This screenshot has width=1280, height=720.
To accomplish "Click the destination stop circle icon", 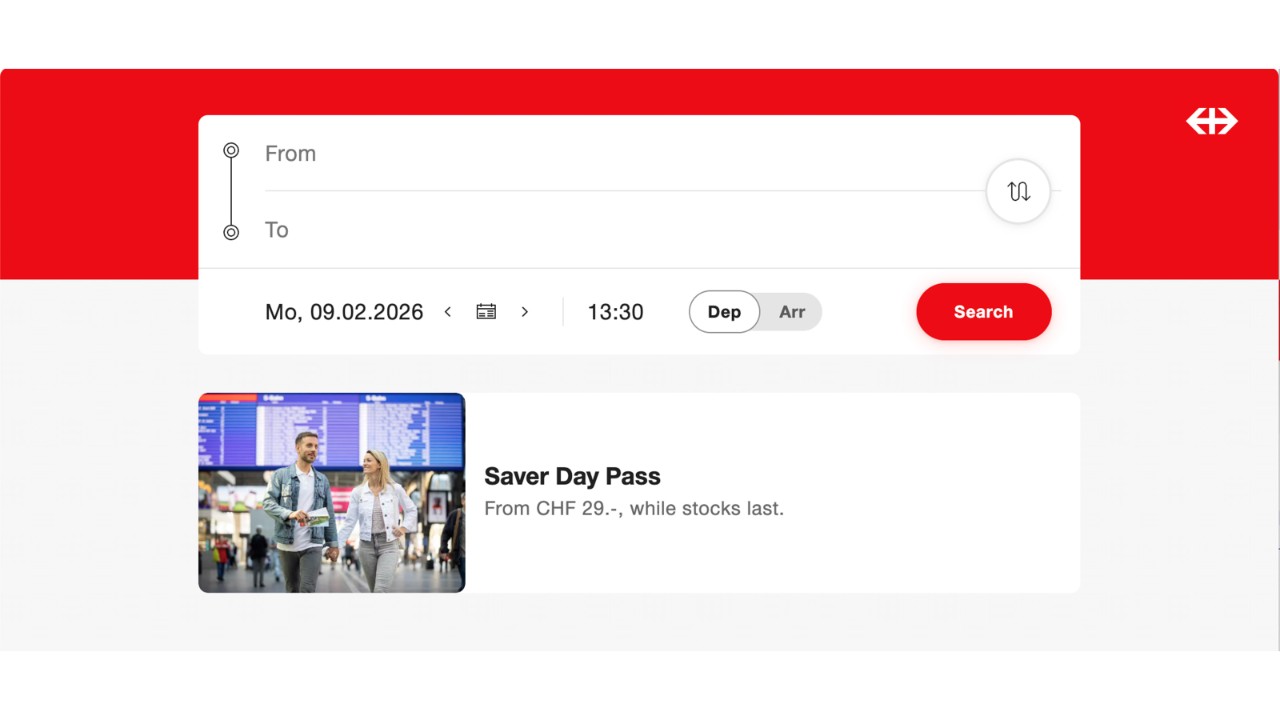I will pyautogui.click(x=231, y=232).
